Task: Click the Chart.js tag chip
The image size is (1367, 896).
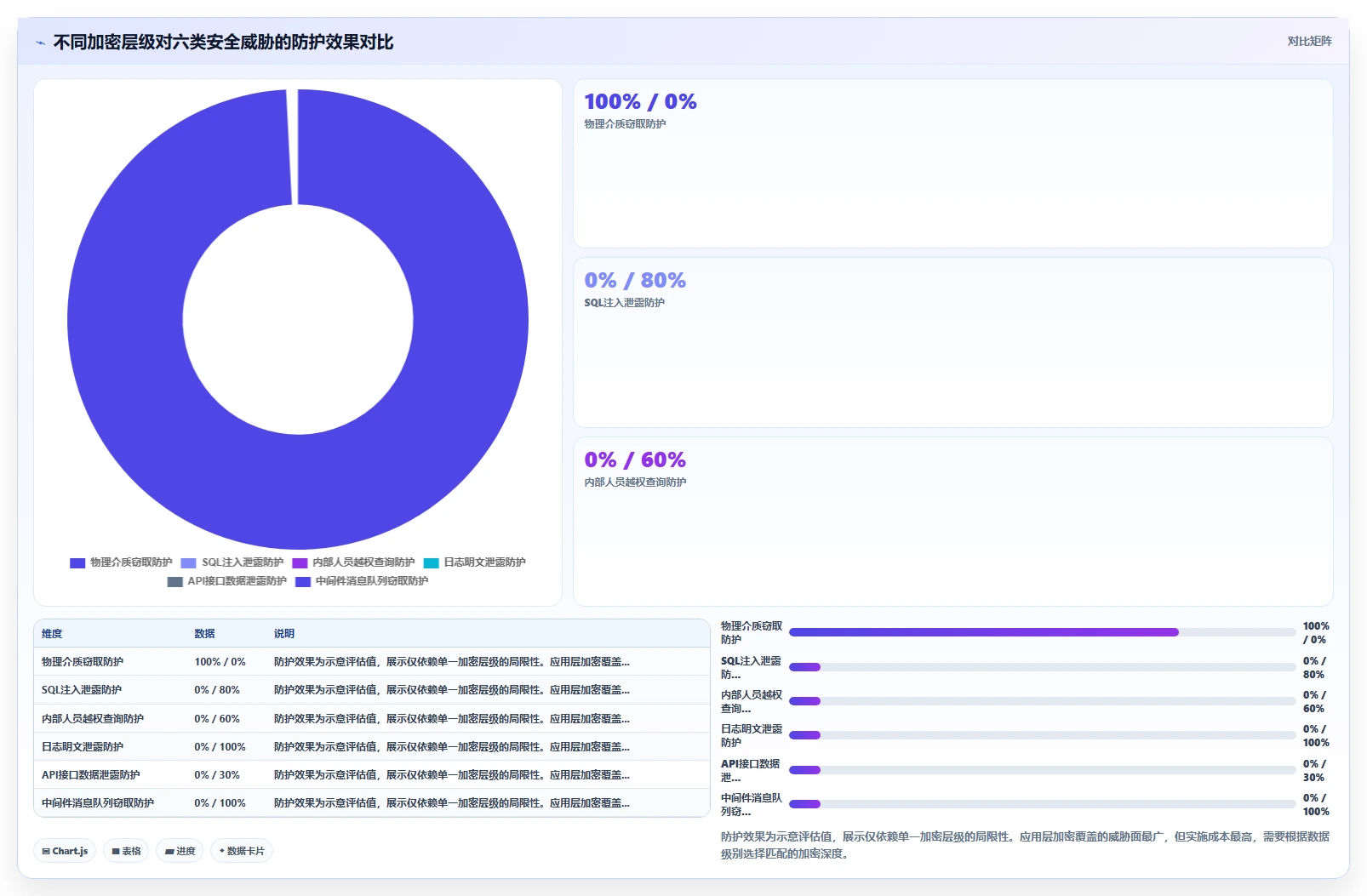Action: 65,851
